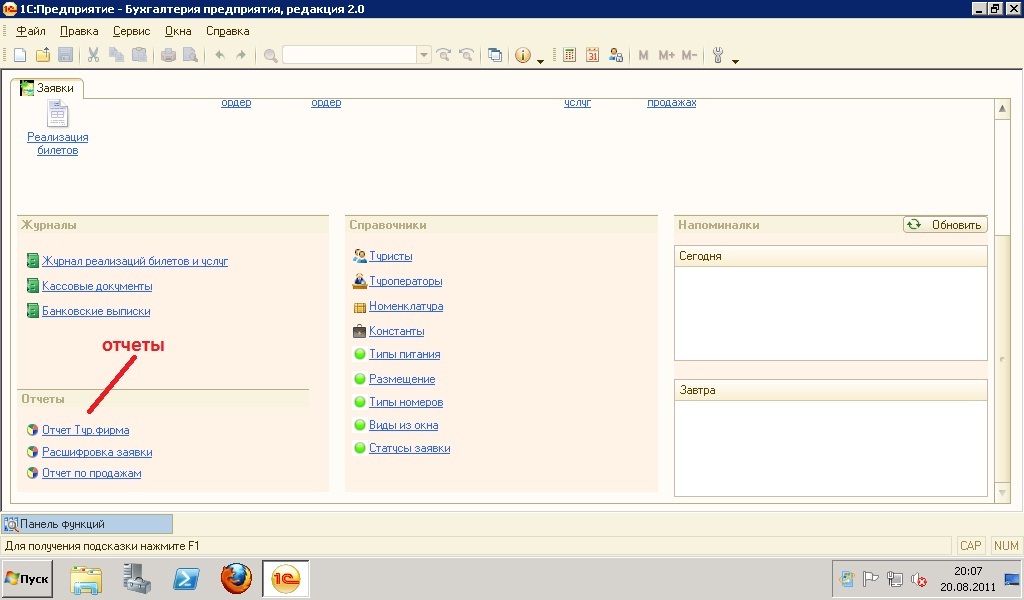Open the Виды из окна link

point(403,425)
